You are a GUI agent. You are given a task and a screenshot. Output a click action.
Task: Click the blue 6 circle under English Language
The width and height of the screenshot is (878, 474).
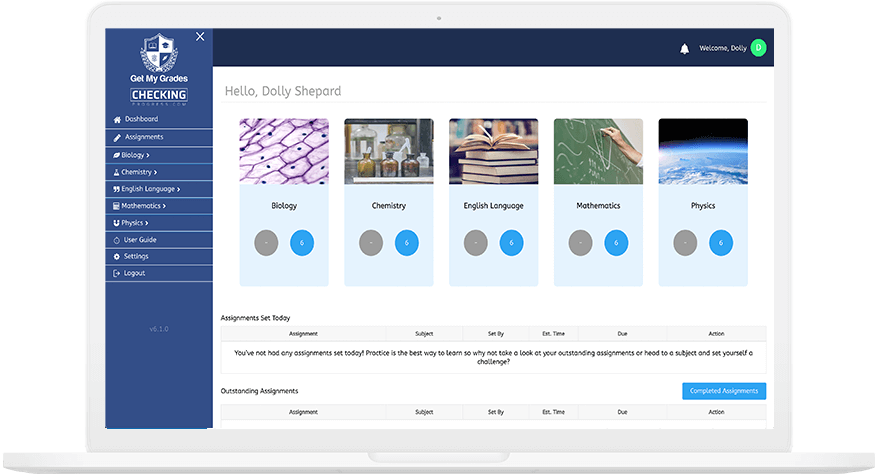click(x=511, y=243)
